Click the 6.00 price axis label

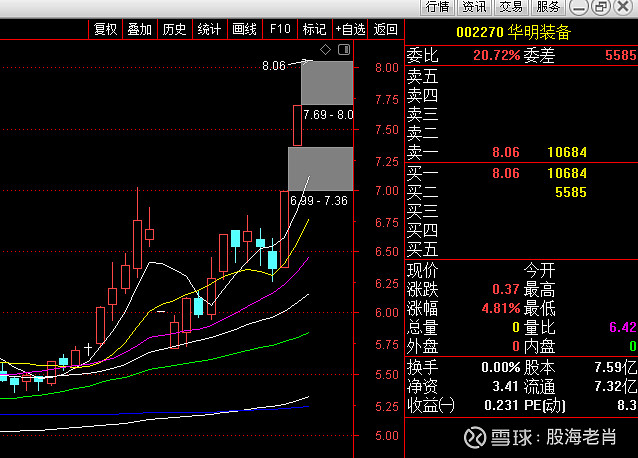click(x=387, y=313)
